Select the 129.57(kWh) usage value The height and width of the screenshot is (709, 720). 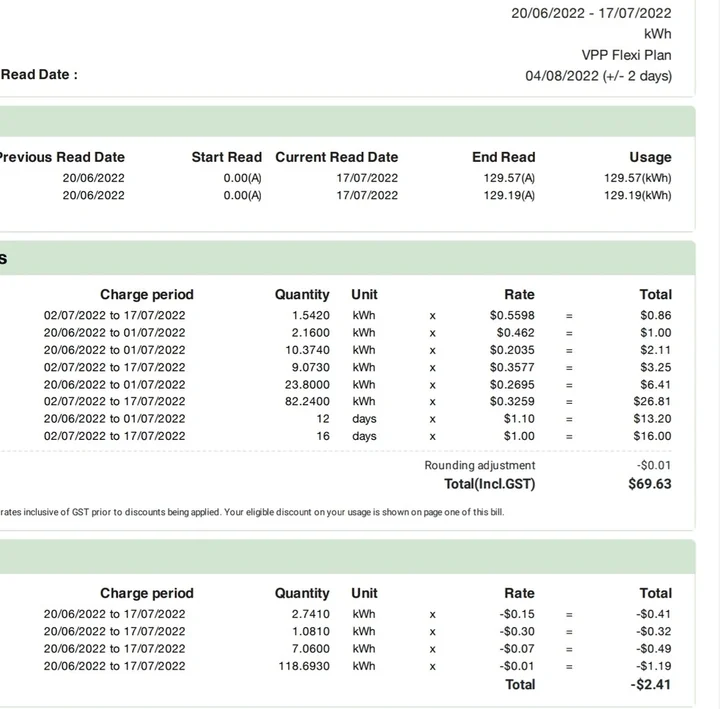point(637,178)
